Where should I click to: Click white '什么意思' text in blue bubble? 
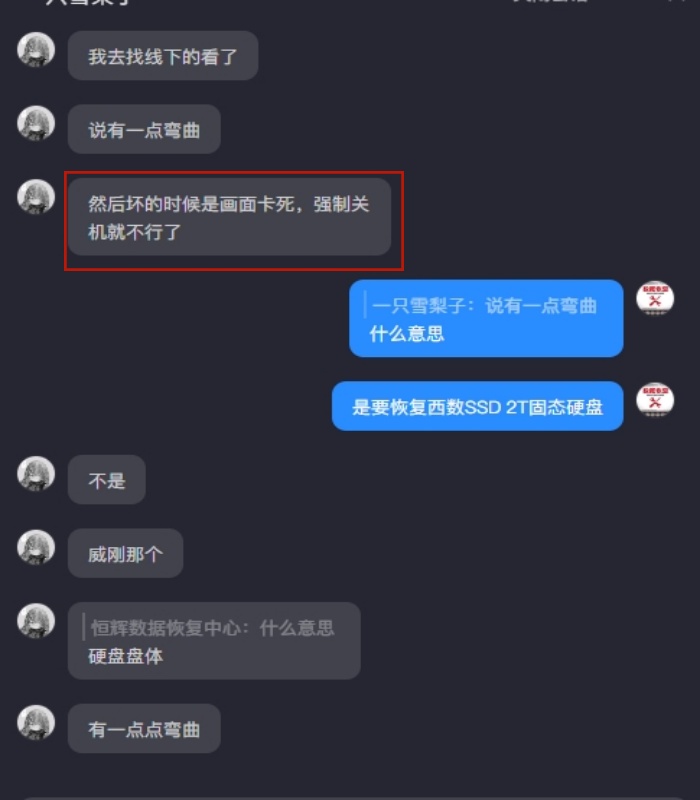click(407, 334)
